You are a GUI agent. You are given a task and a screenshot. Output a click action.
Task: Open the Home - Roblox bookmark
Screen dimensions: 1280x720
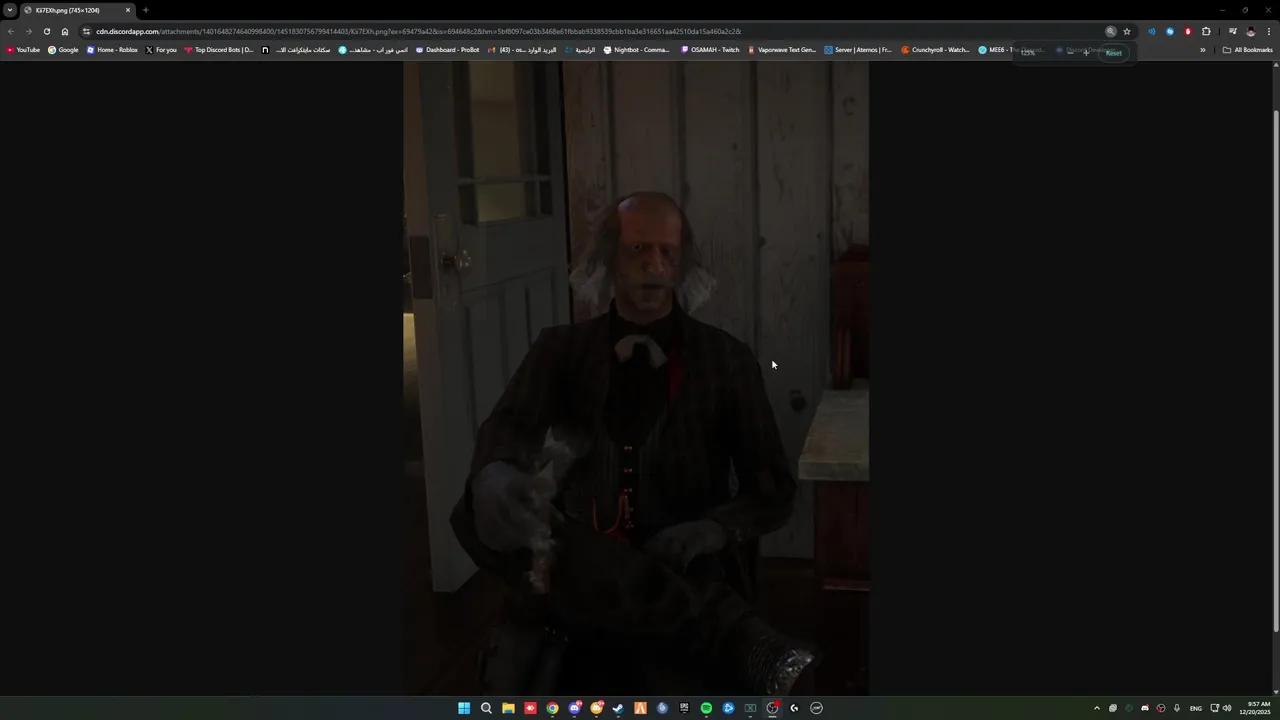[112, 50]
